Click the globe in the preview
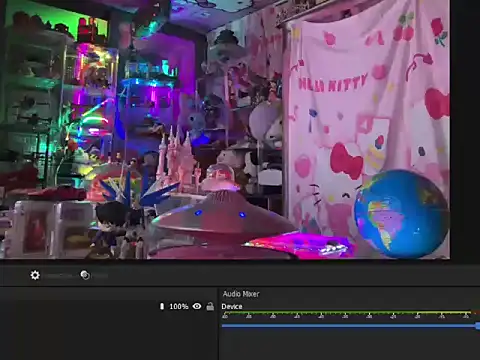Screen dimensions: 480x360 (x=401, y=214)
